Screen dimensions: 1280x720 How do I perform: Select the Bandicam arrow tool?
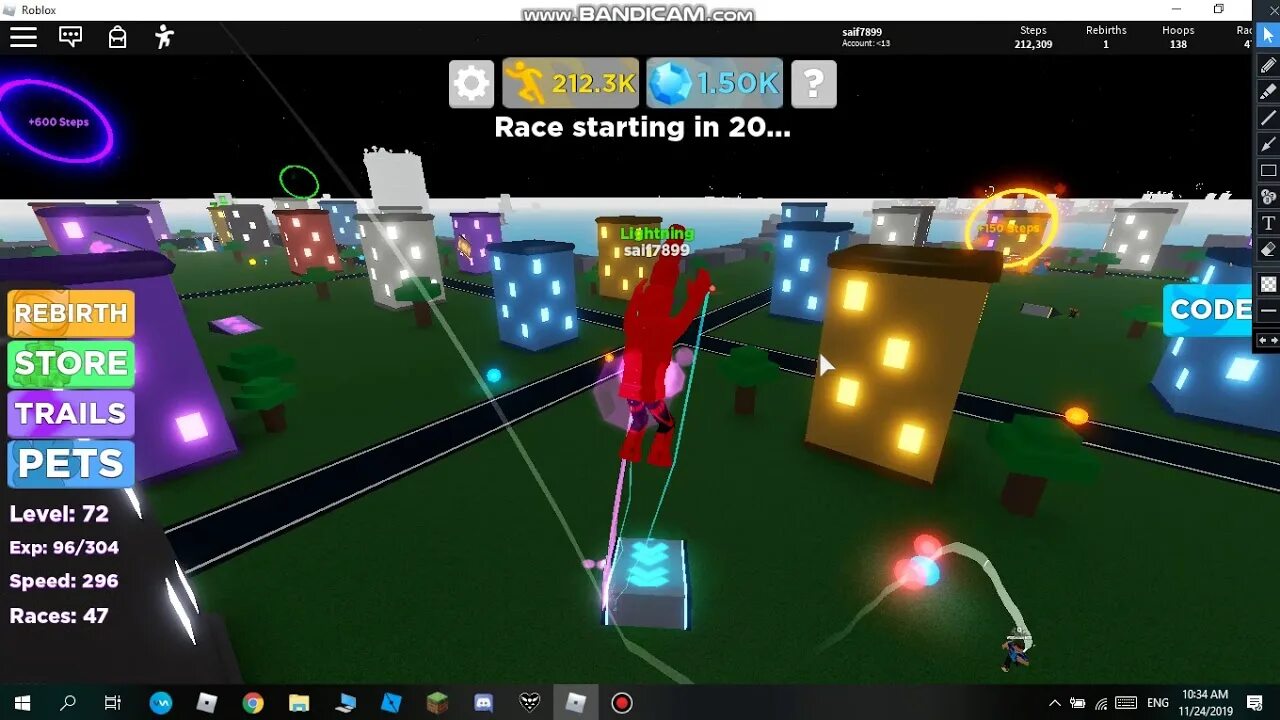point(1268,144)
